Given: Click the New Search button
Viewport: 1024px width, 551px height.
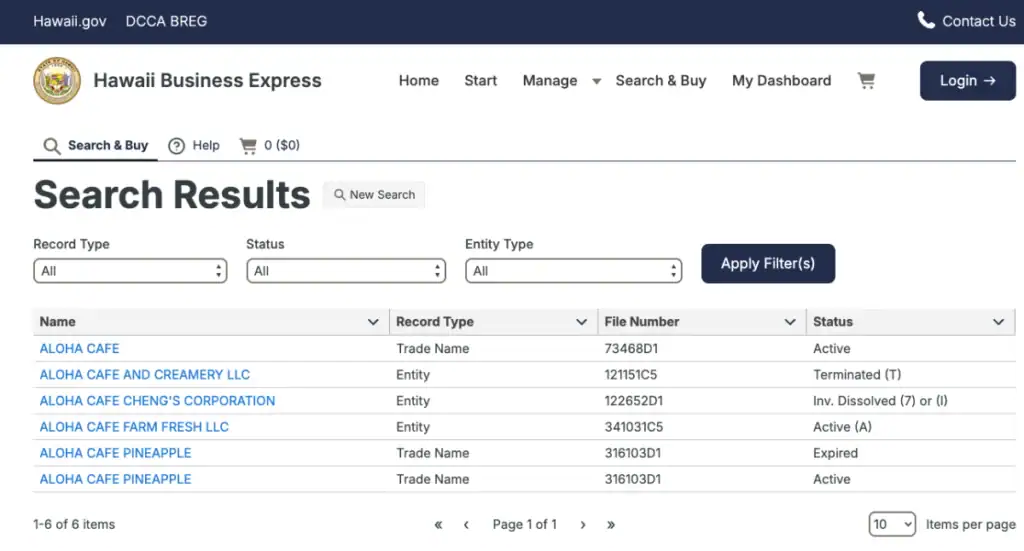Looking at the screenshot, I should click(374, 195).
